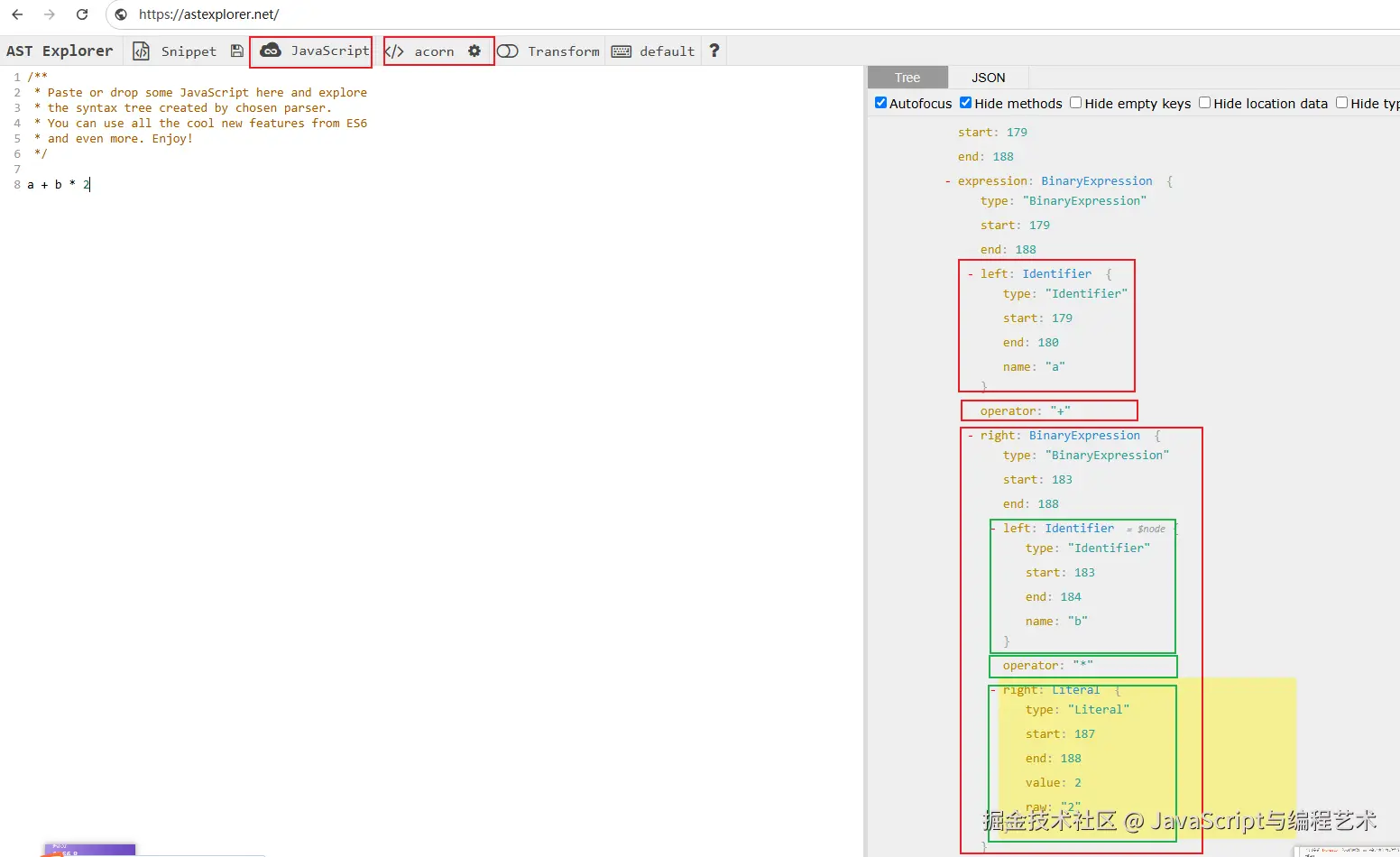
Task: Click the code icon beside acorn
Action: point(394,51)
